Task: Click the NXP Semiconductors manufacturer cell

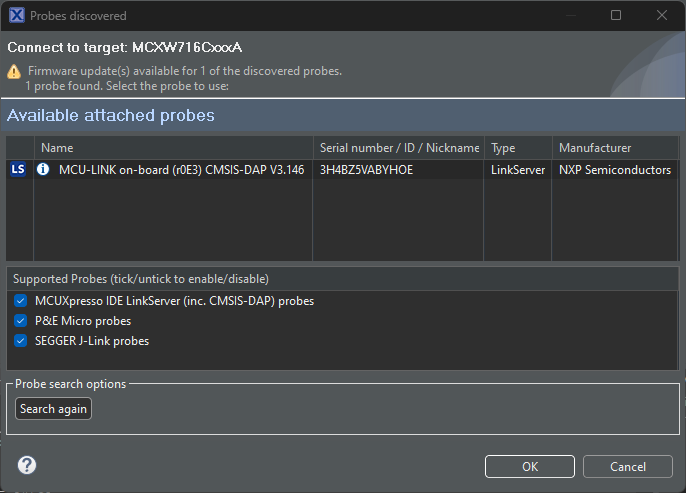Action: pos(615,170)
